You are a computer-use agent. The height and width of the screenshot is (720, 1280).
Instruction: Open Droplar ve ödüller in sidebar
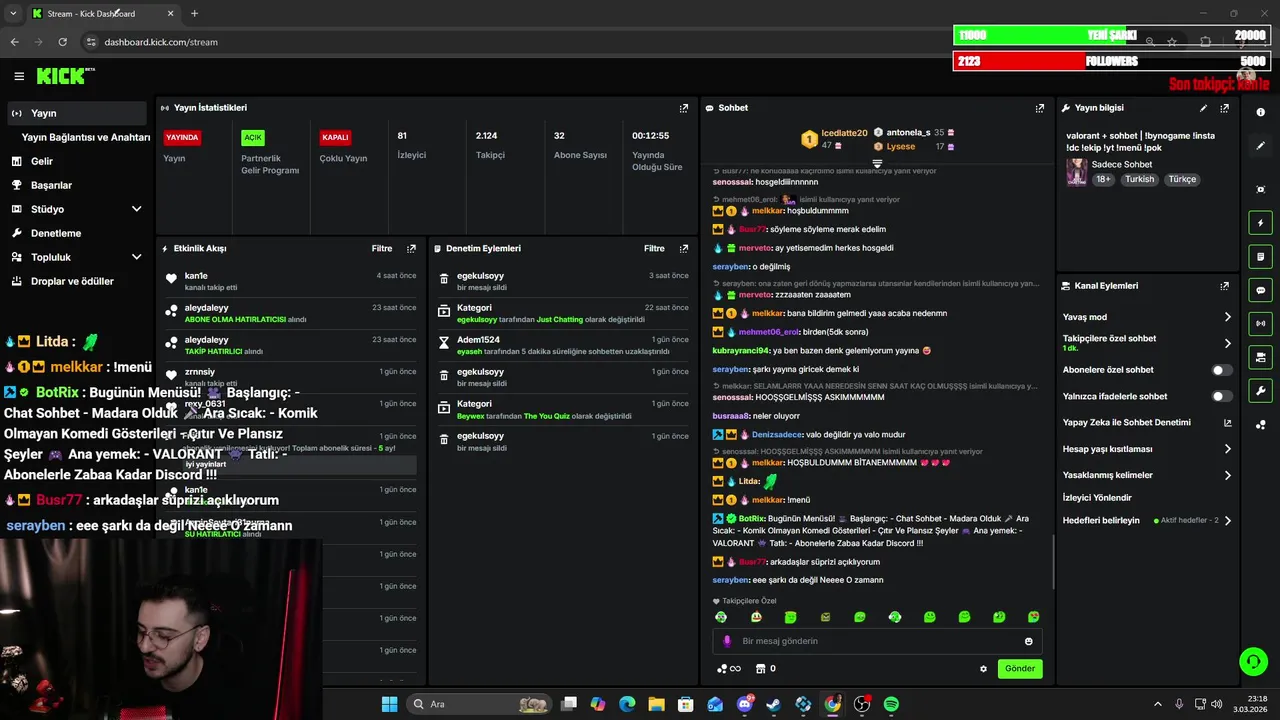coord(77,281)
